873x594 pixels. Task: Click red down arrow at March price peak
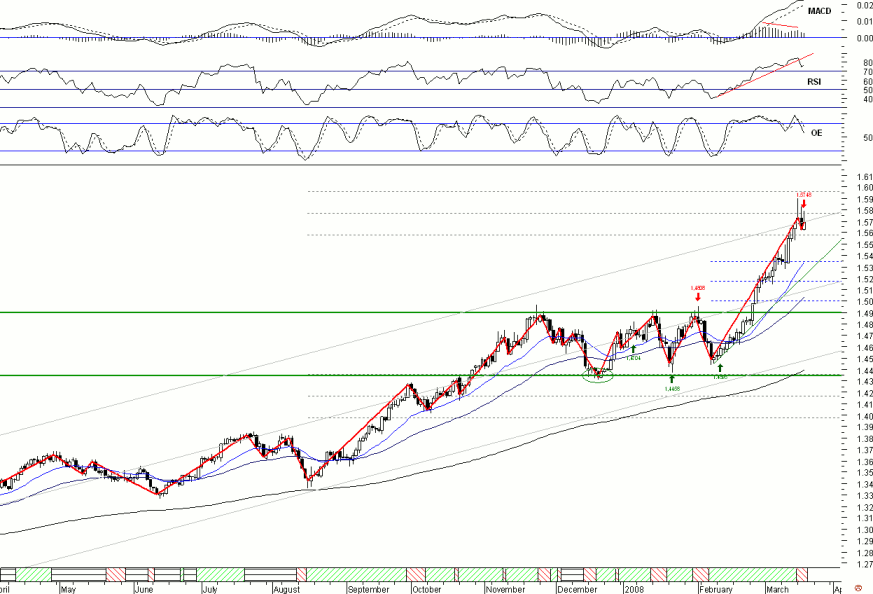tap(803, 204)
